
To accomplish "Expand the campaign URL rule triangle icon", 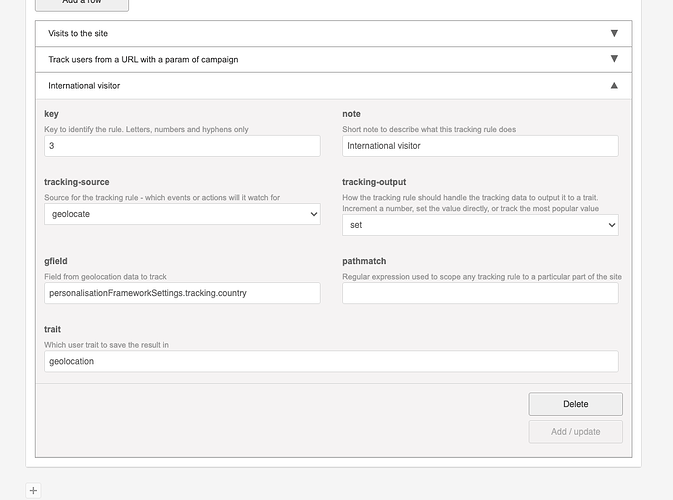I will pyautogui.click(x=614, y=59).
